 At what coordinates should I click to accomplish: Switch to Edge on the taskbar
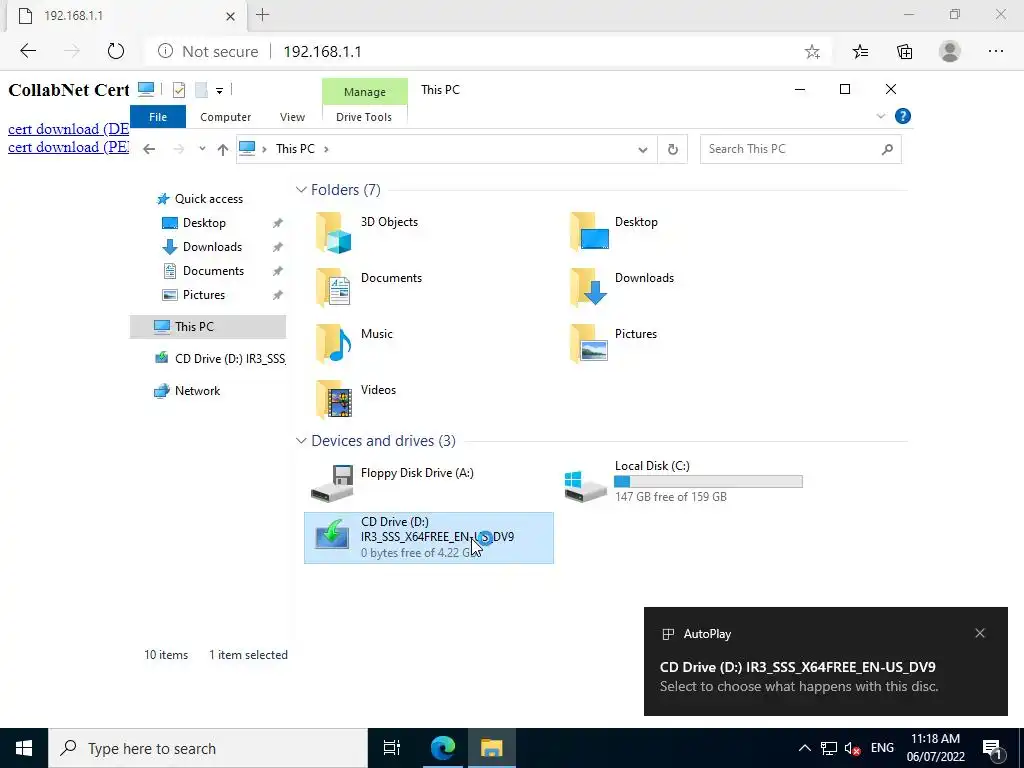tap(442, 748)
